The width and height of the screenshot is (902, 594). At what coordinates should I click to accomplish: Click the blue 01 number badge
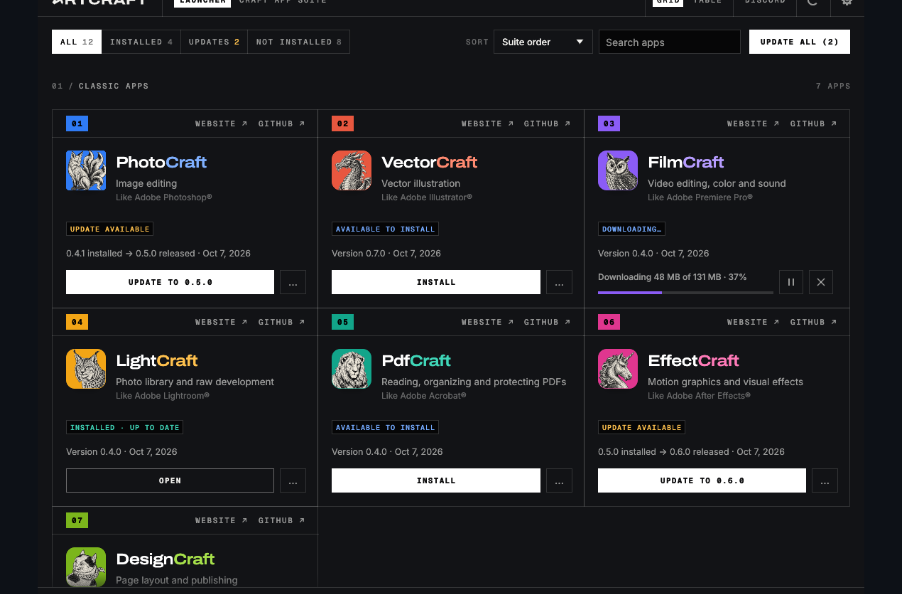(x=77, y=124)
